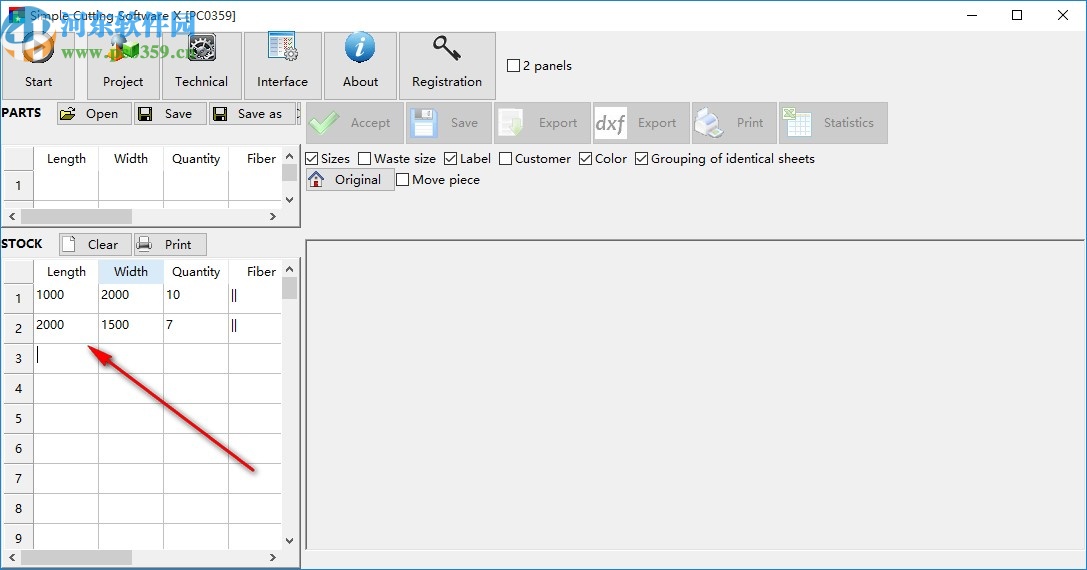The height and width of the screenshot is (570, 1087).
Task: Select stock quantity cell 10
Action: coord(196,298)
